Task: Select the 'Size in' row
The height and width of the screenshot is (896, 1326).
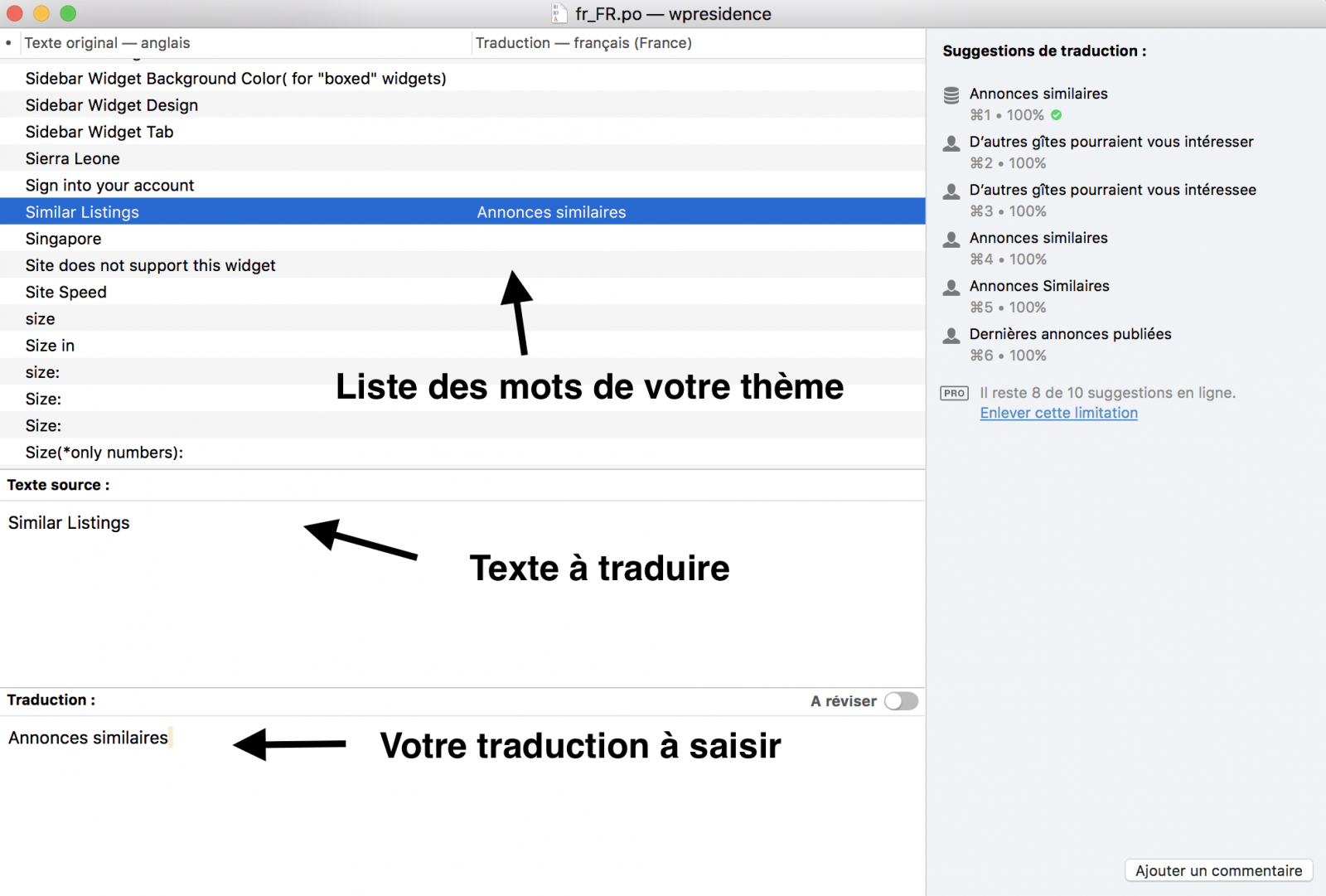Action: pyautogui.click(x=462, y=345)
